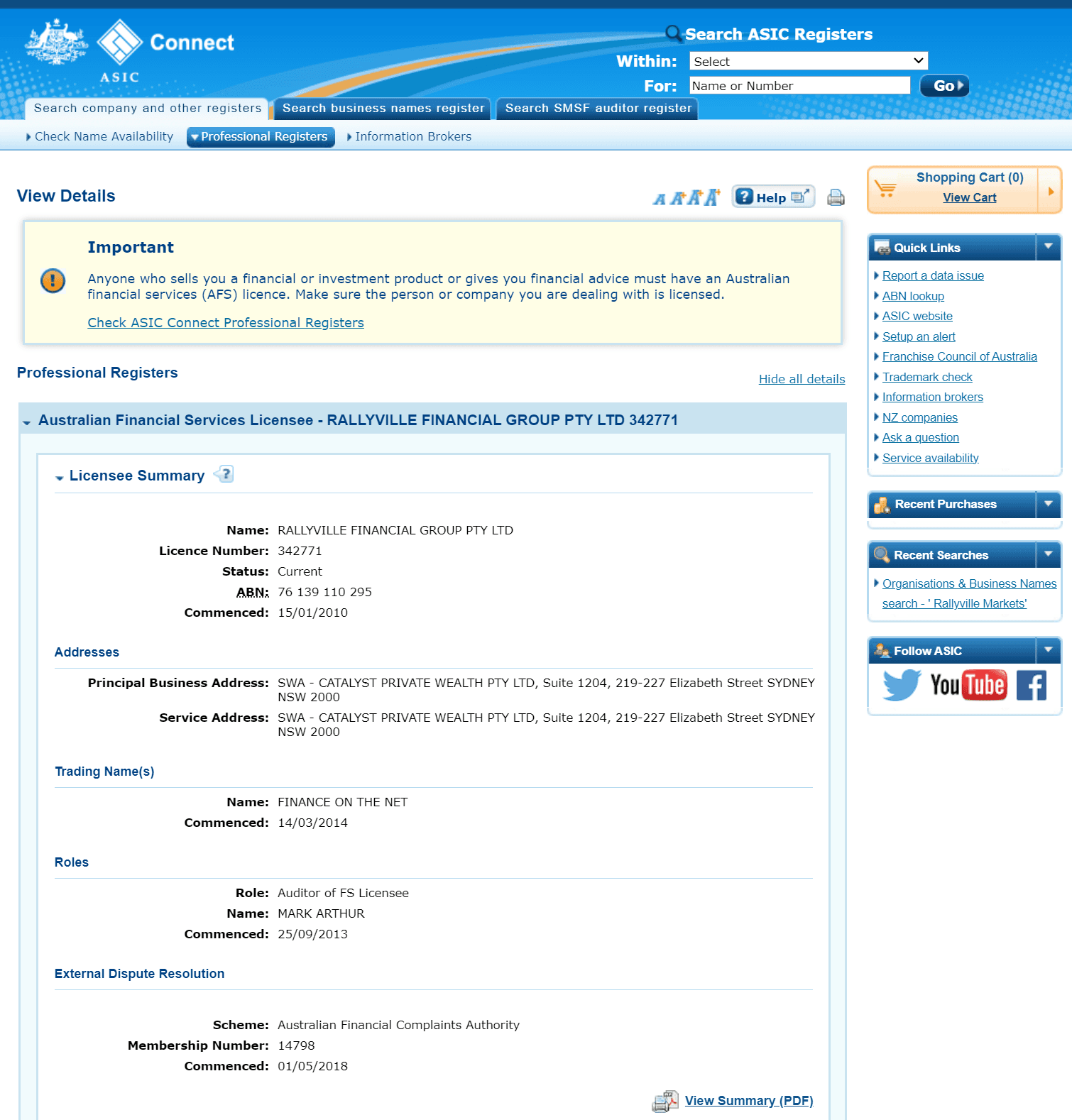
Task: Open ASIC website link
Action: (917, 316)
